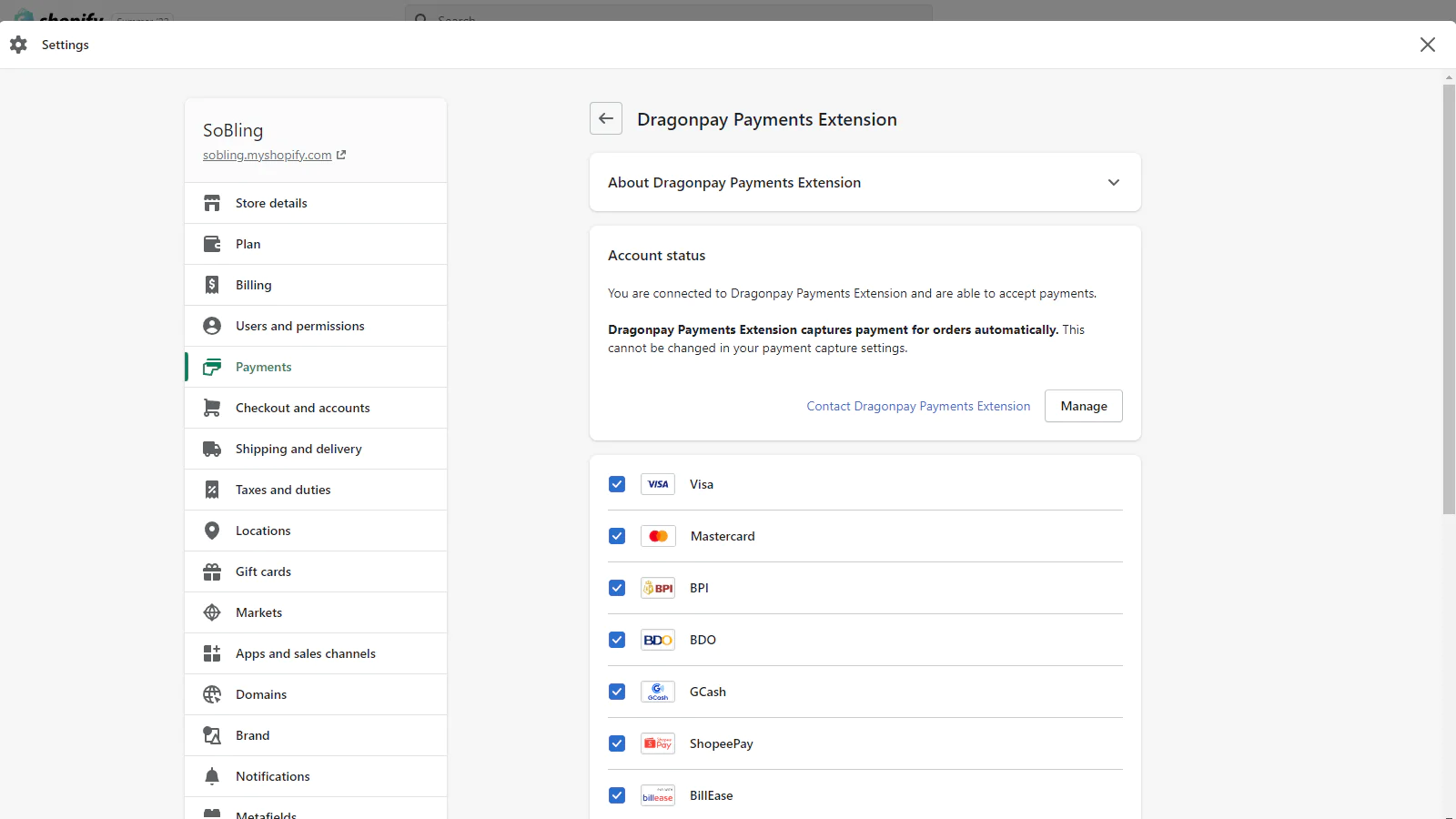Click the ShopeePay logo

pyautogui.click(x=658, y=743)
